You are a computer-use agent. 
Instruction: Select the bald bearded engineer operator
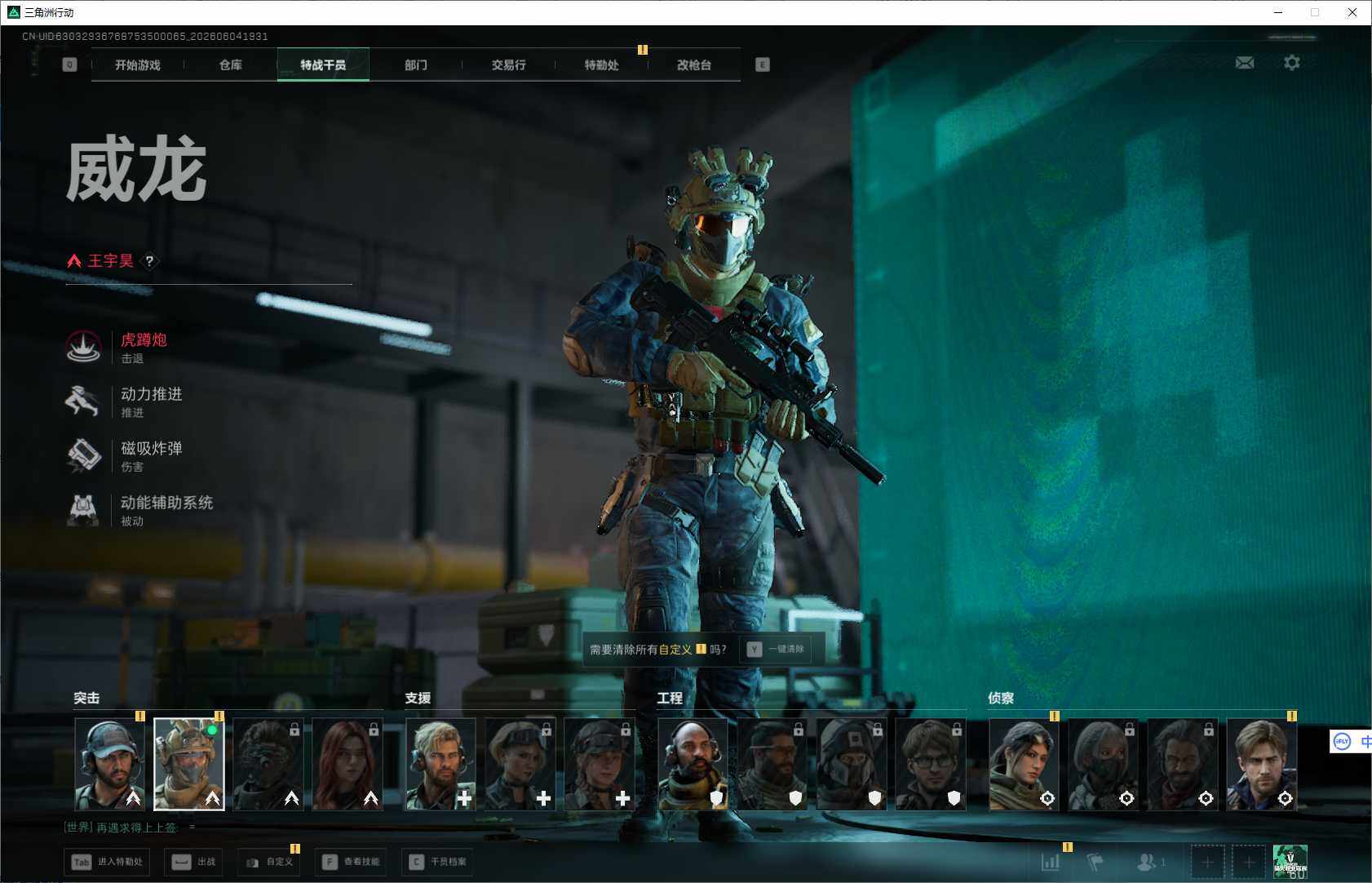coord(693,764)
